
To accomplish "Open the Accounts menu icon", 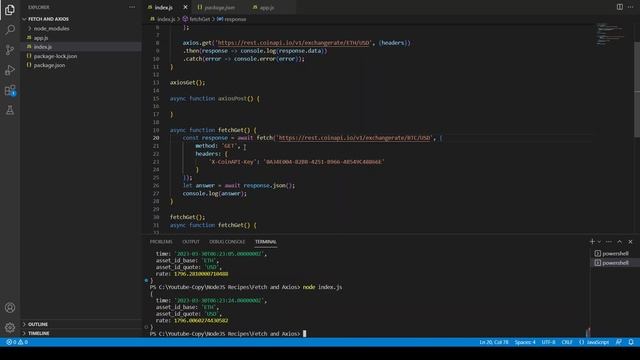I will tap(10, 307).
